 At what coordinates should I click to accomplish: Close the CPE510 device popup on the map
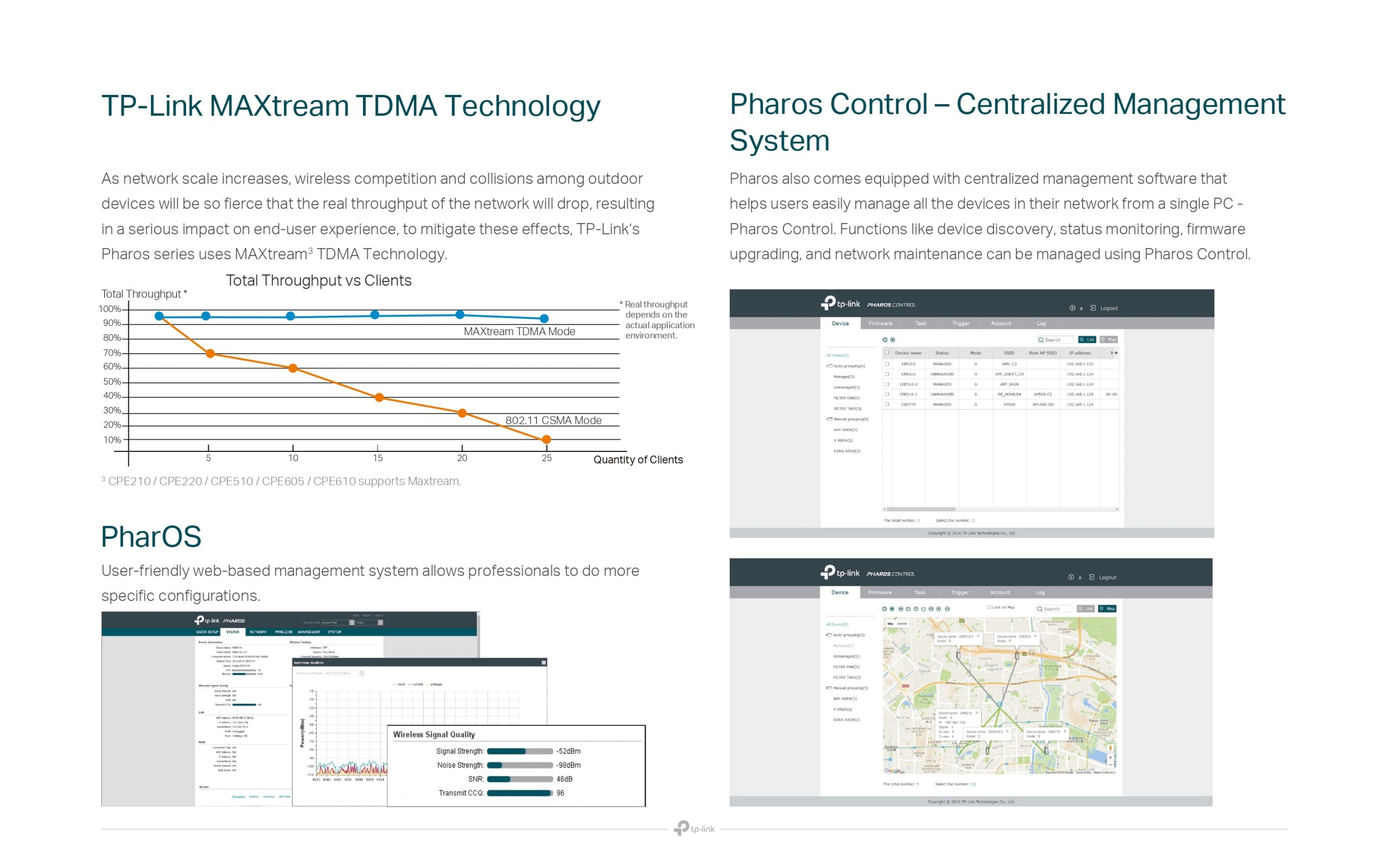pos(1036,636)
